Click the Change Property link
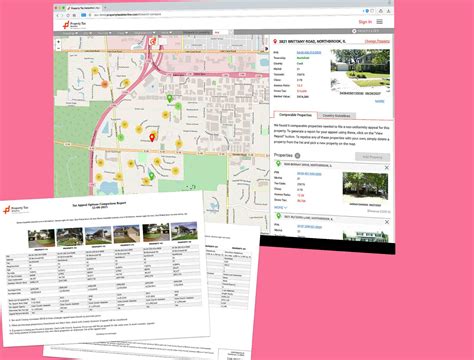The width and height of the screenshot is (474, 360). point(377,41)
